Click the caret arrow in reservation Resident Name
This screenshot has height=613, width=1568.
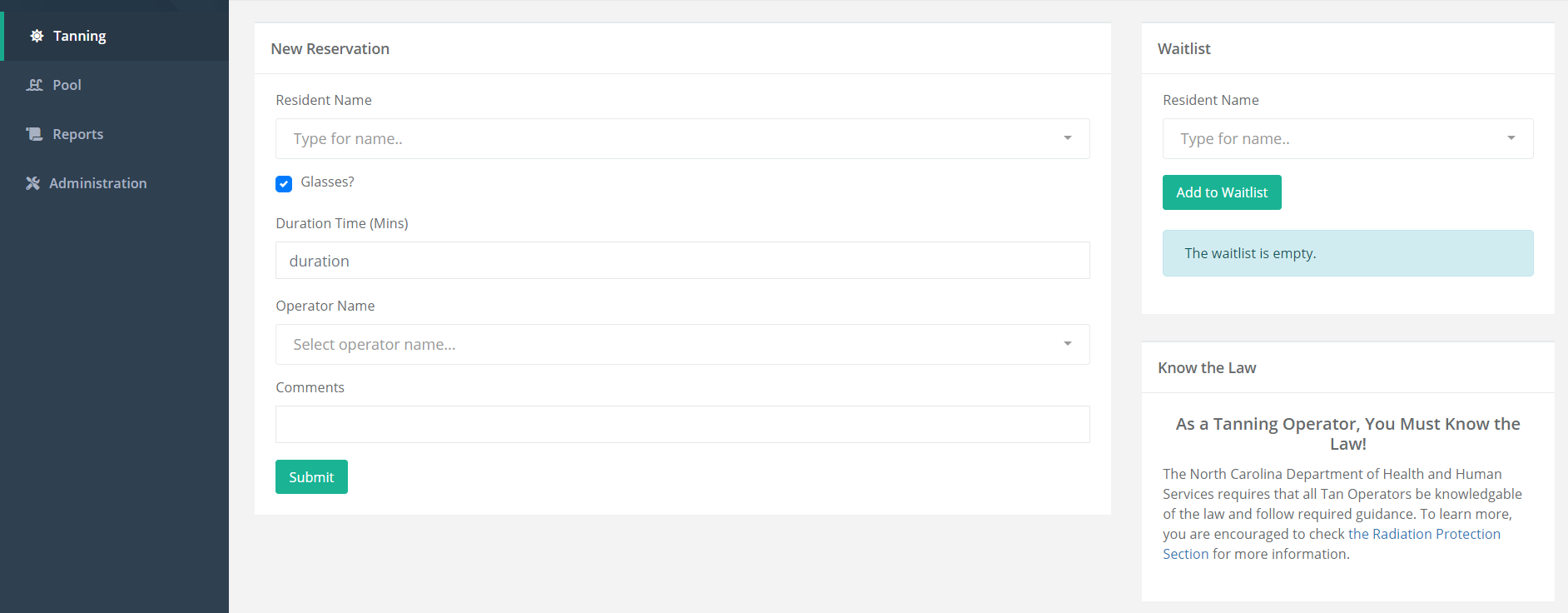[x=1068, y=138]
